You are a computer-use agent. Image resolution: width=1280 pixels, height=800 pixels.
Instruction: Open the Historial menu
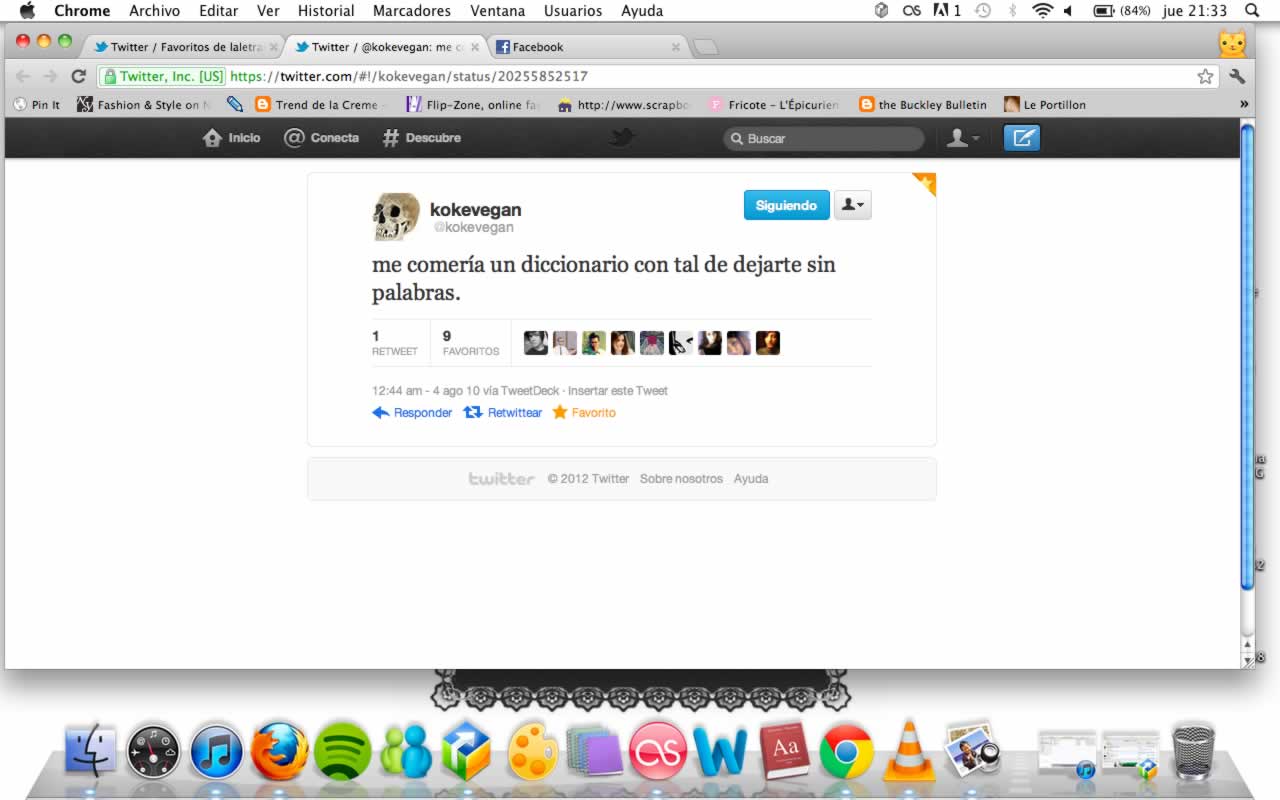(326, 11)
